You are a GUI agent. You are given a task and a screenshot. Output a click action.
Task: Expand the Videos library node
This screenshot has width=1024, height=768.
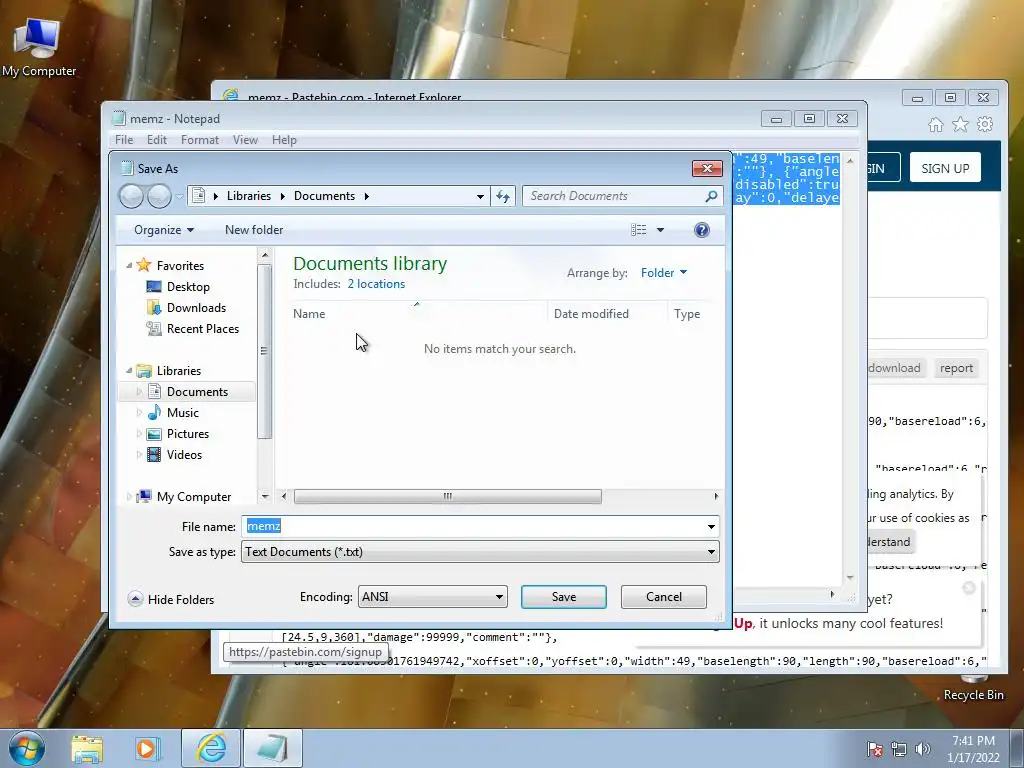138,455
